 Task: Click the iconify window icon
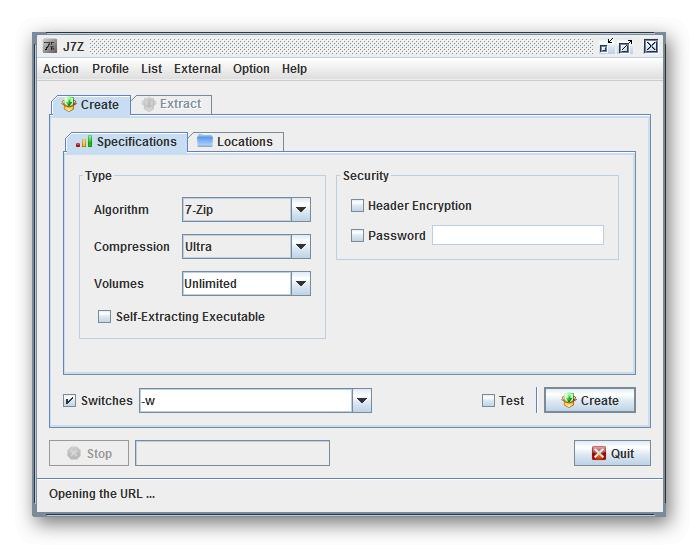(606, 46)
